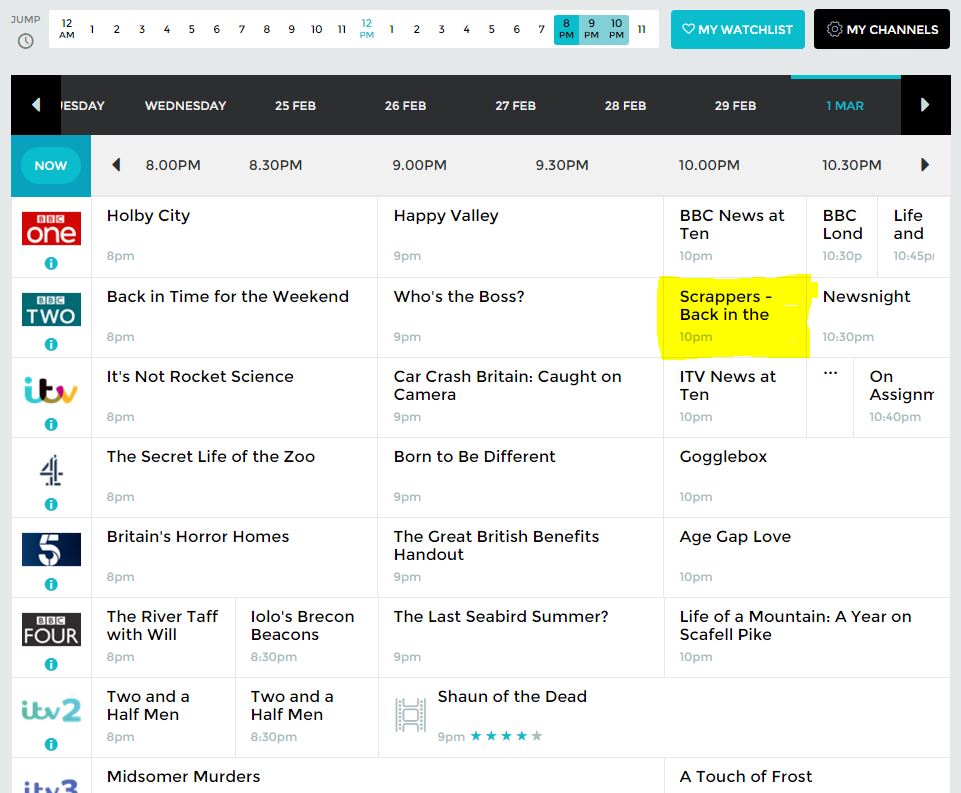The width and height of the screenshot is (961, 793).
Task: Open Iolo's Brecon Beacons listing
Action: 306,638
